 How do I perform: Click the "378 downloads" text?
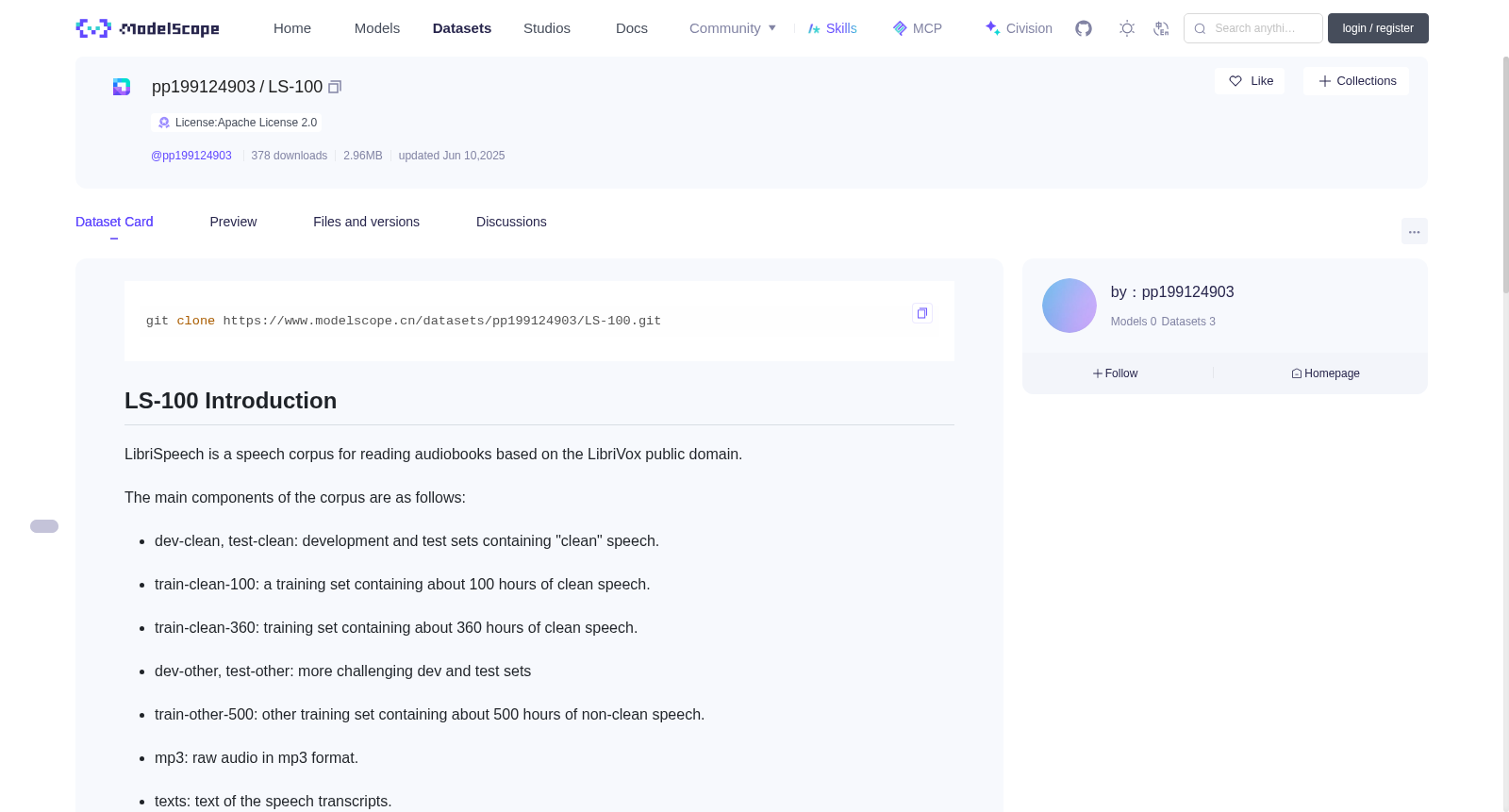click(290, 156)
